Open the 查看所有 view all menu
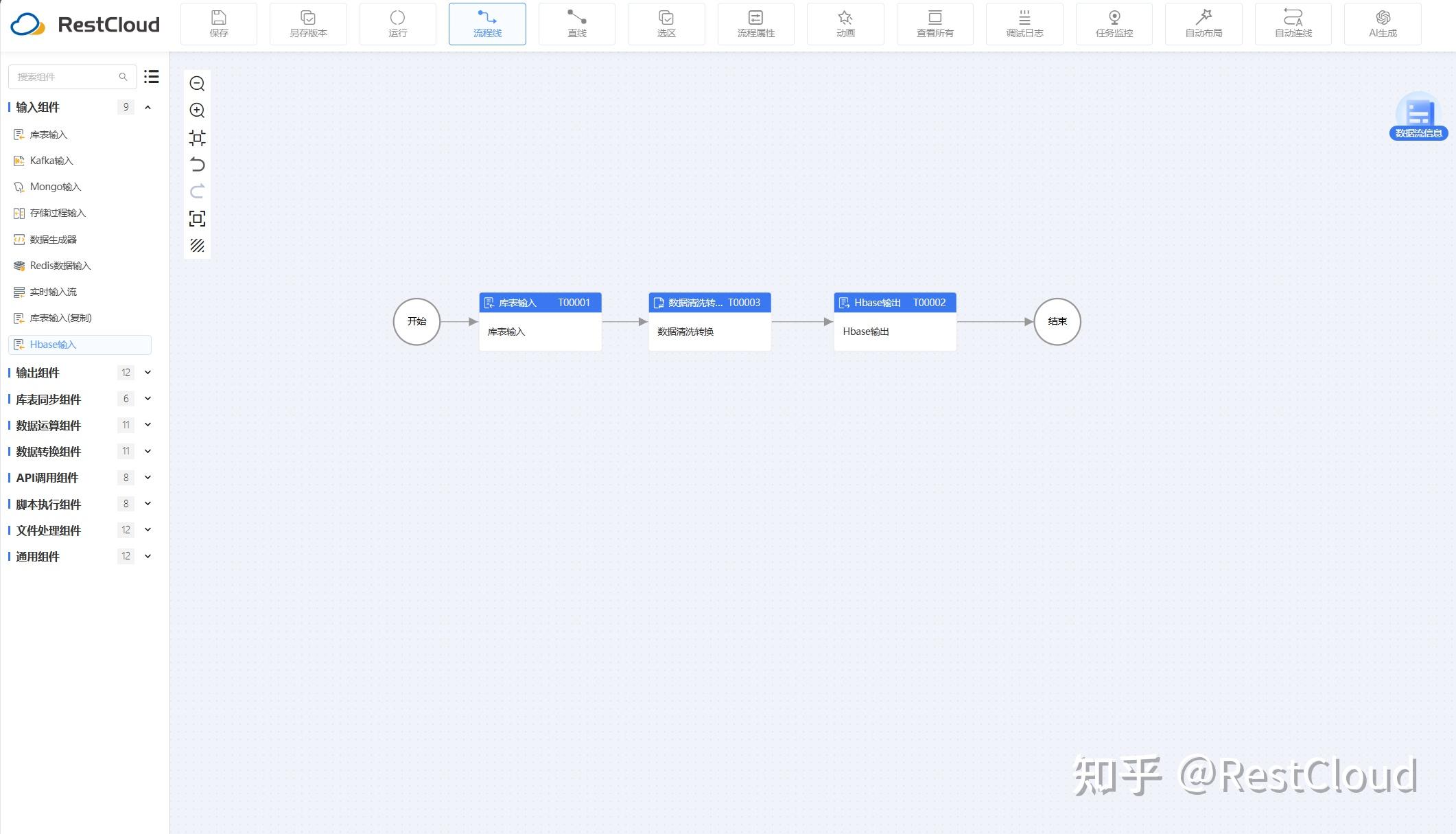This screenshot has height=834, width=1456. (x=935, y=23)
